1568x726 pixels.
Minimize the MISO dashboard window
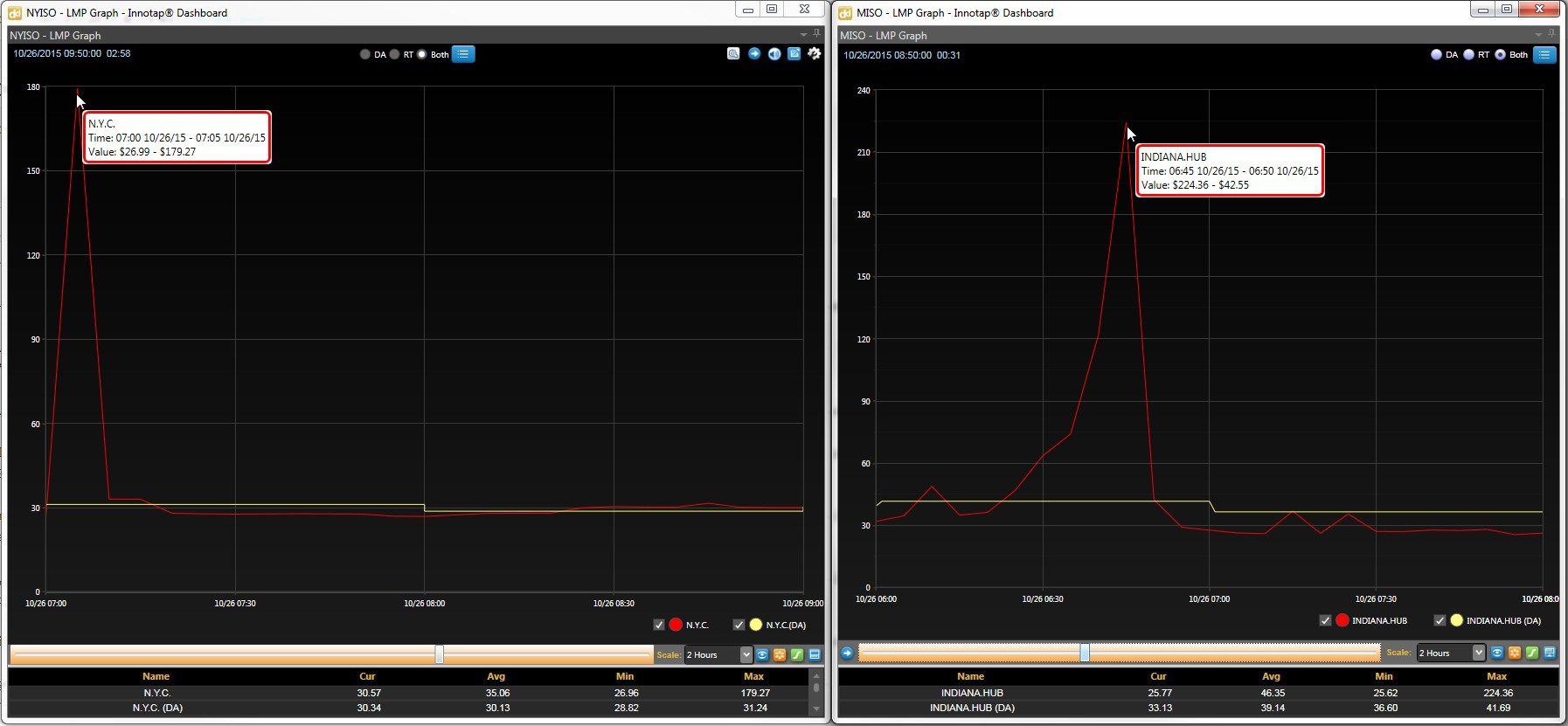(1483, 9)
